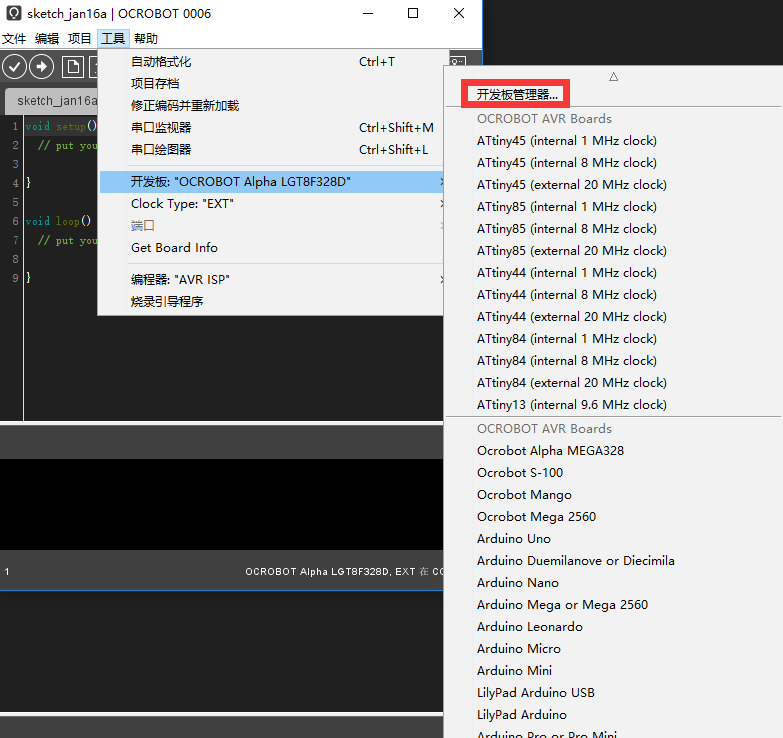Click code line void loop()

click(x=58, y=221)
